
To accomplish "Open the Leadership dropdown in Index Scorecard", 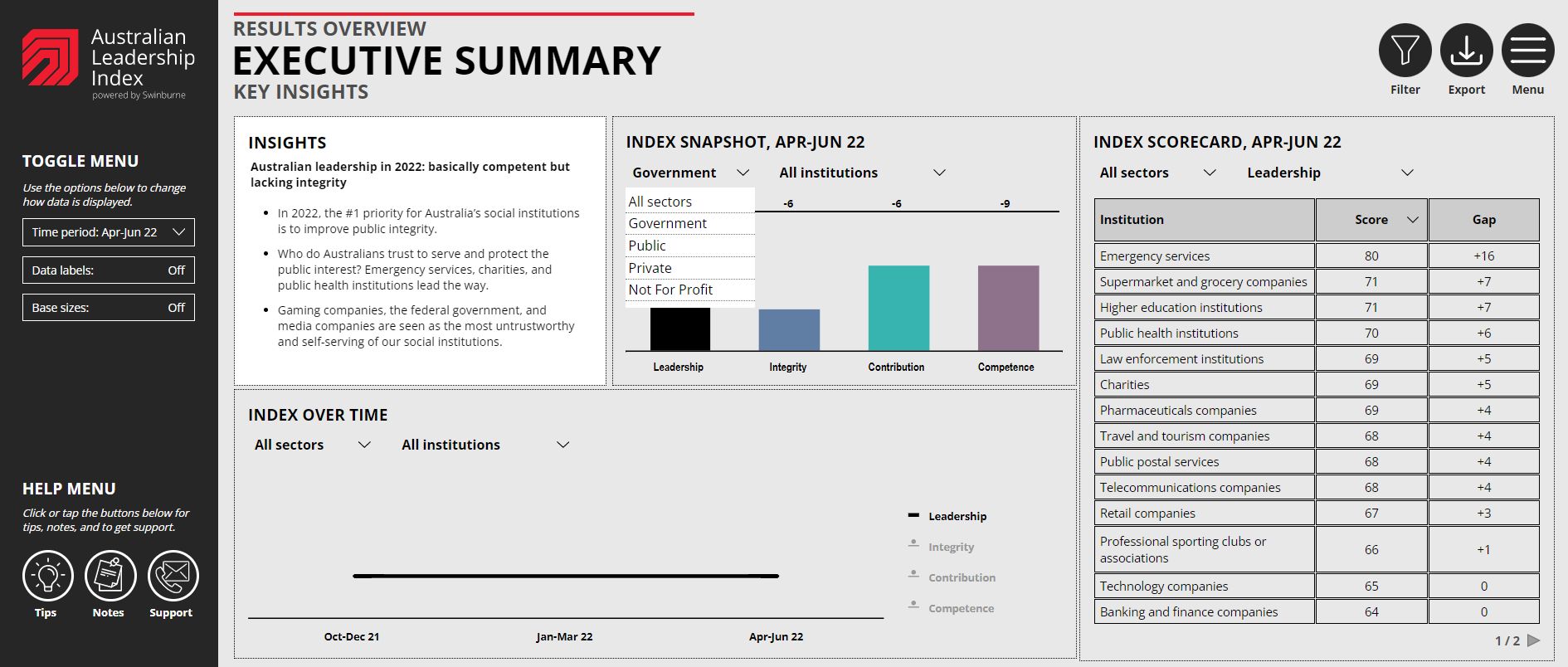I will click(1329, 173).
